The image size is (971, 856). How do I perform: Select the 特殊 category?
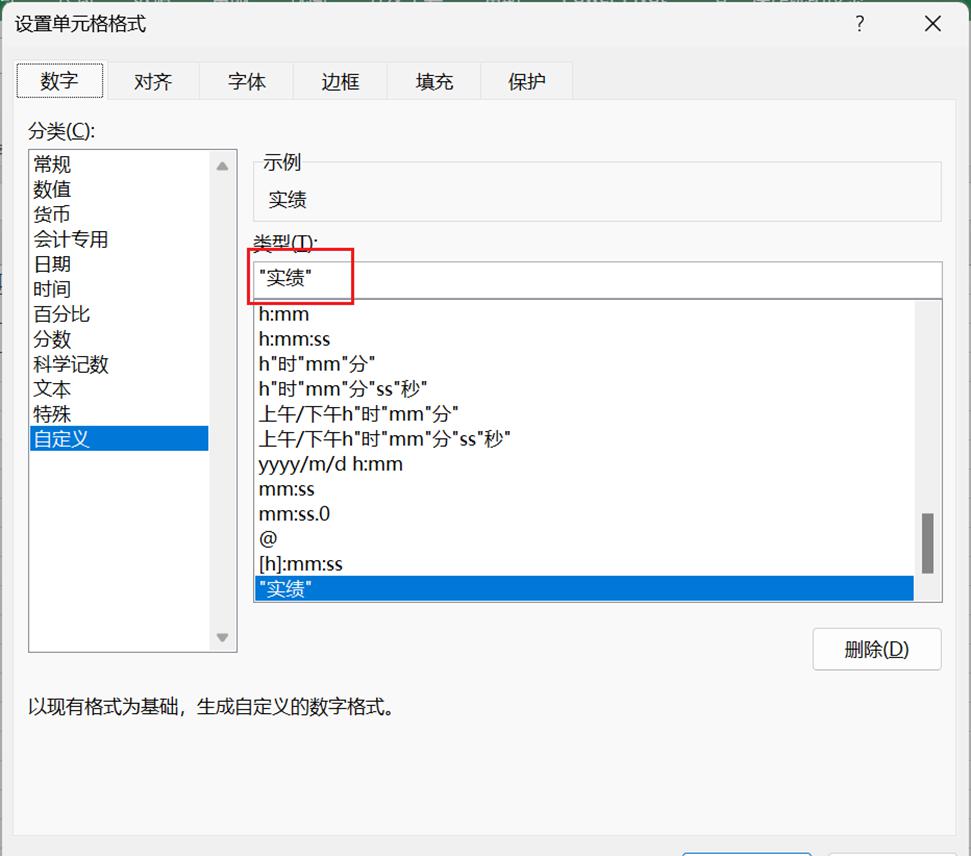pos(120,414)
